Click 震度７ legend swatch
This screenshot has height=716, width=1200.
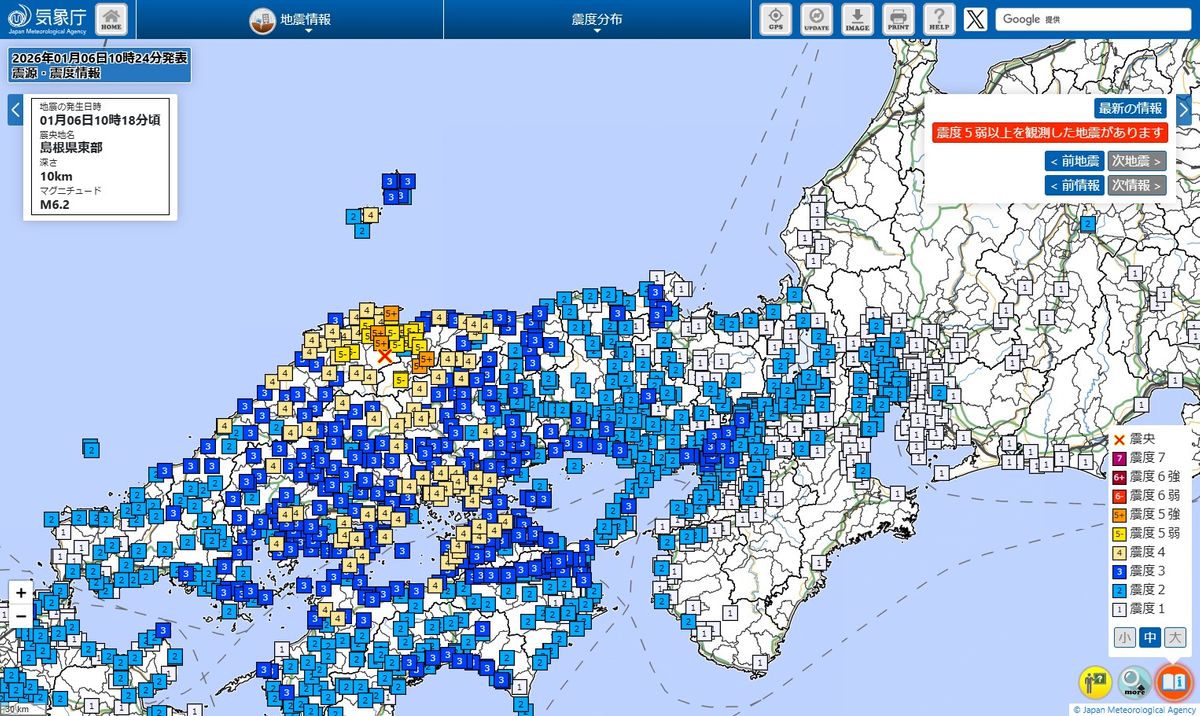pos(1120,459)
